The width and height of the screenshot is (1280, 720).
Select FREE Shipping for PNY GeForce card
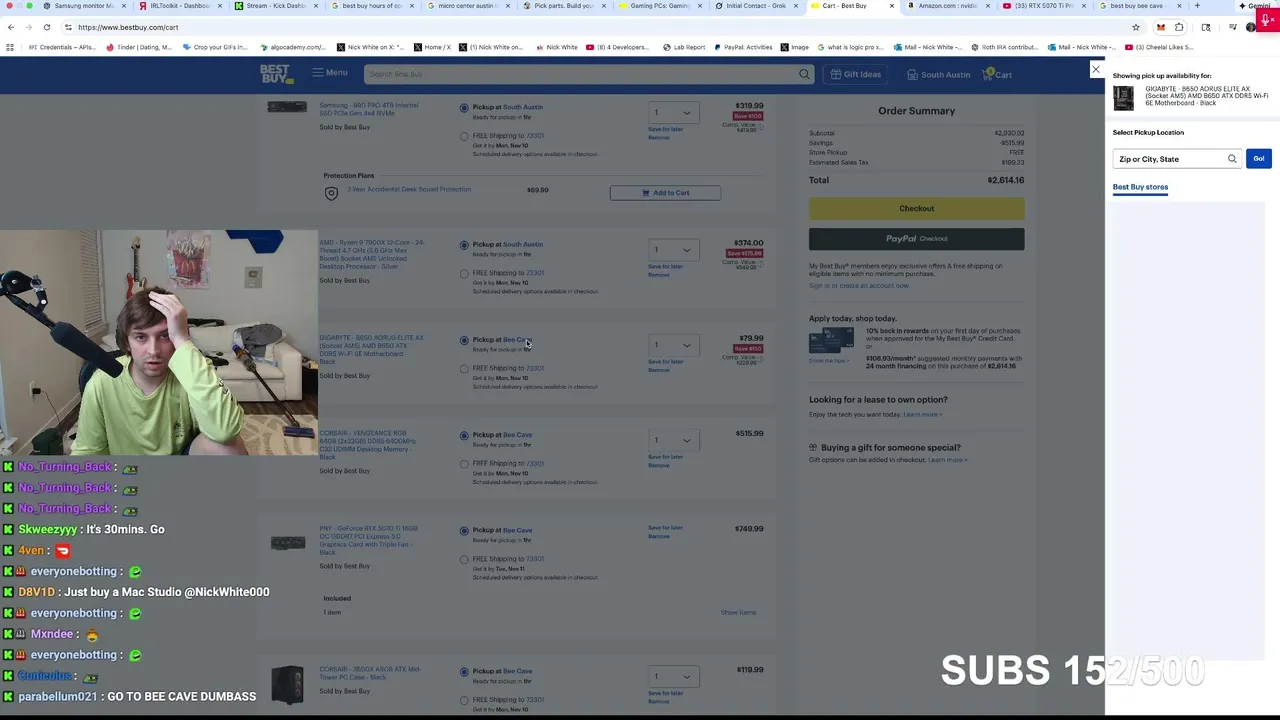(464, 560)
